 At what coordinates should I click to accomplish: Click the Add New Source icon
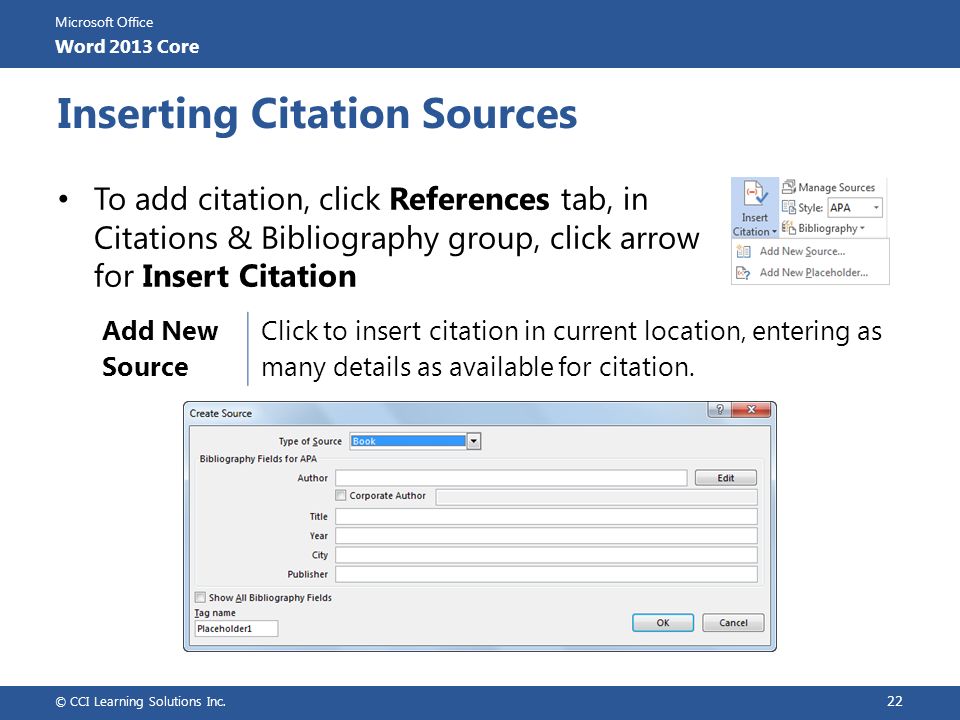coord(743,251)
